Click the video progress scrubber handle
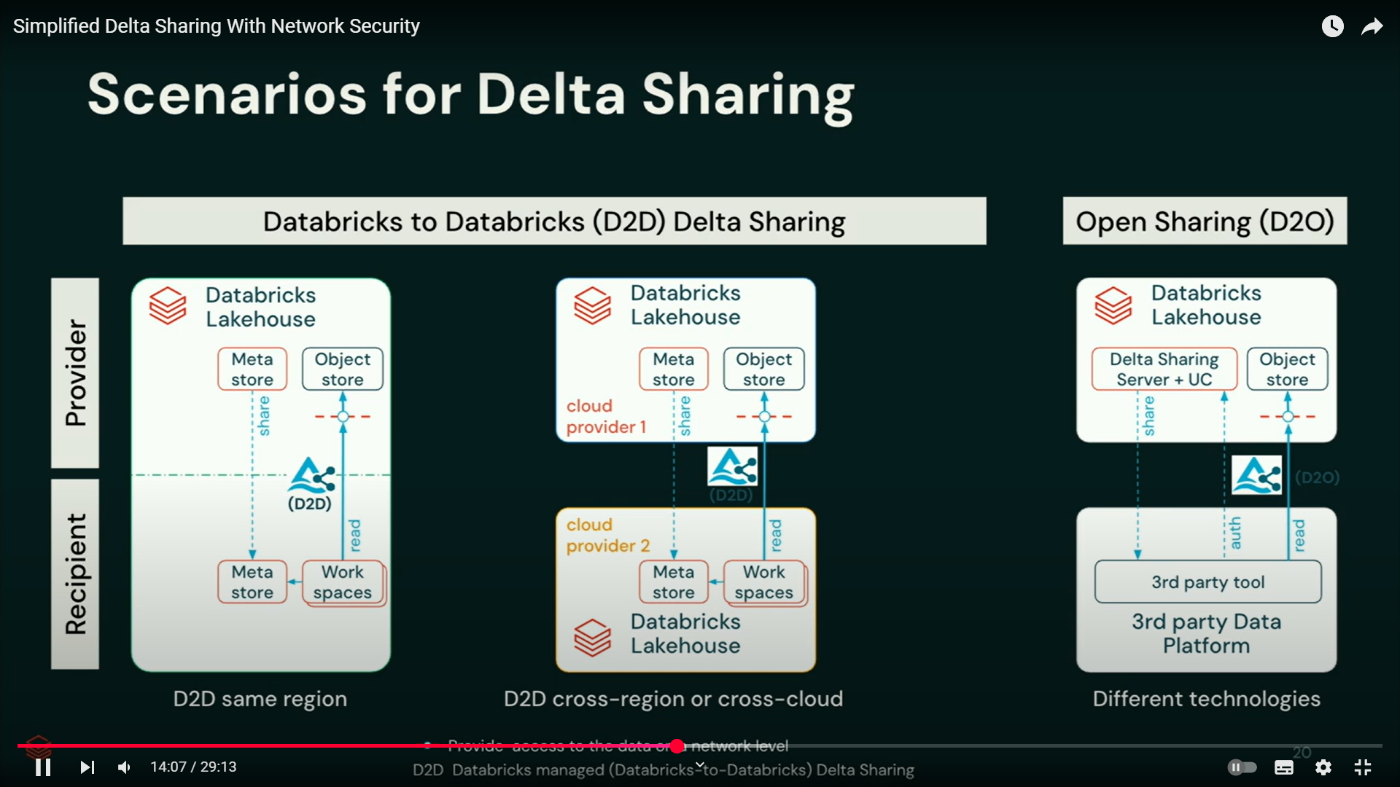Viewport: 1400px width, 787px height. pos(678,746)
